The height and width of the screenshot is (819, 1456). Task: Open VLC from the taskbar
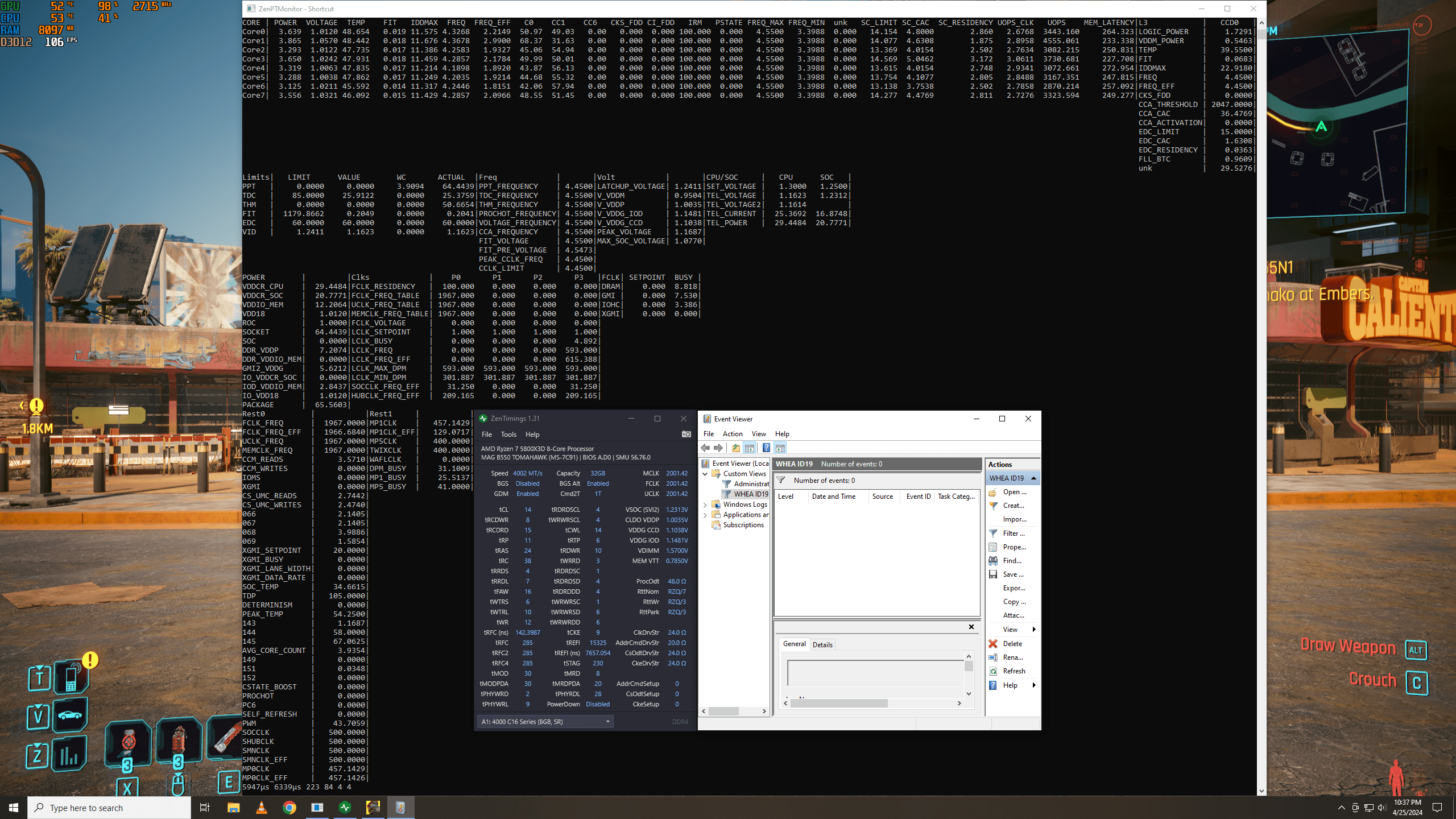coord(262,808)
